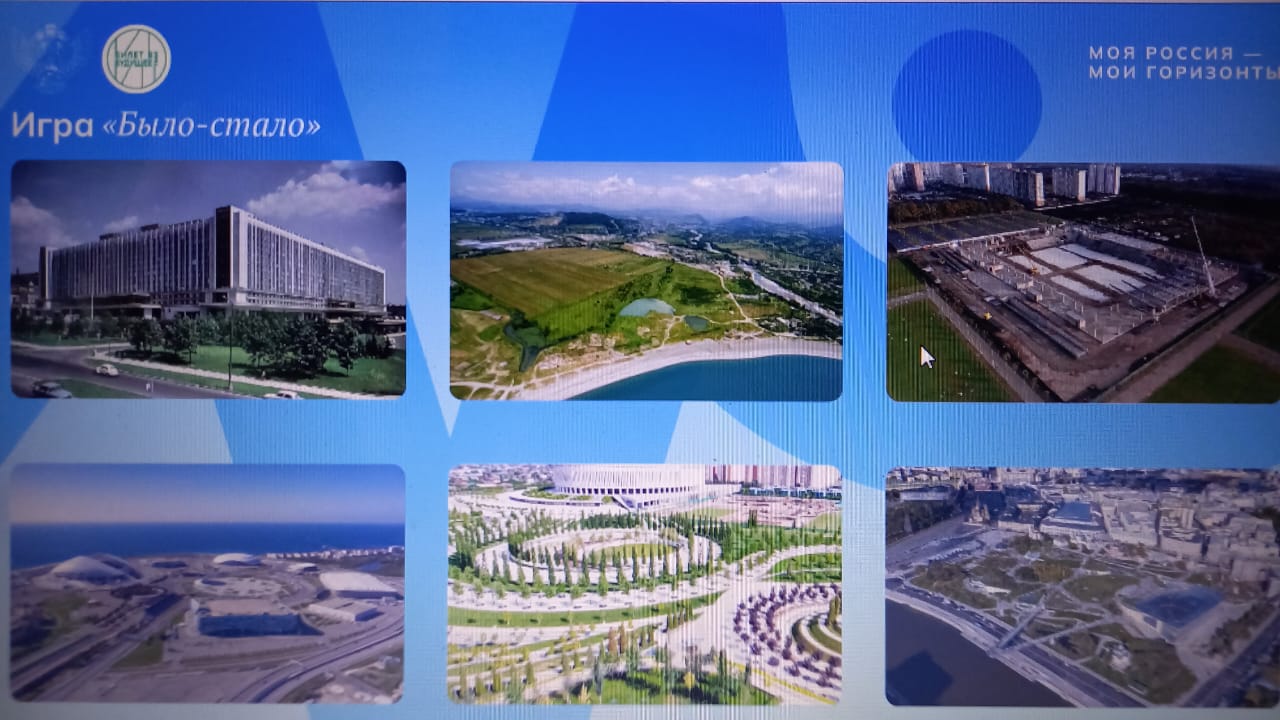Click the «Моя Россия — мои горизонты» text
1280x720 pixels.
pyautogui.click(x=1183, y=62)
